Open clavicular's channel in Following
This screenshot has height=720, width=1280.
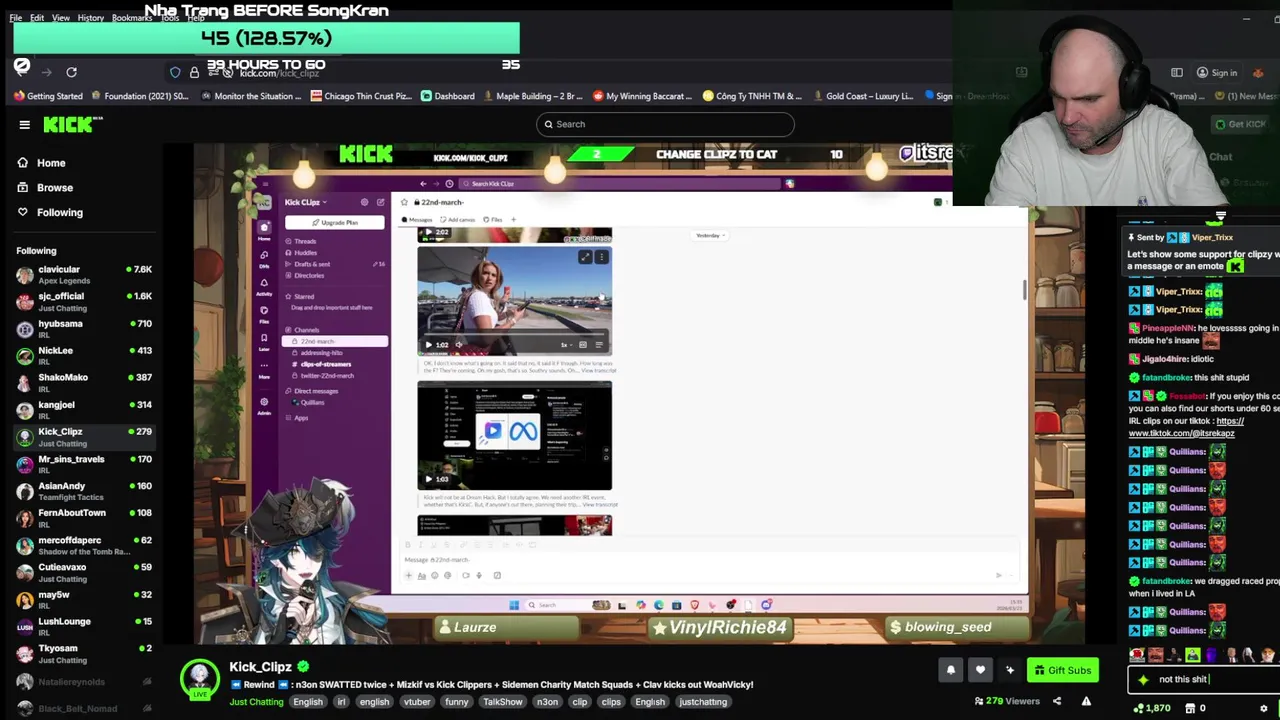(84, 275)
